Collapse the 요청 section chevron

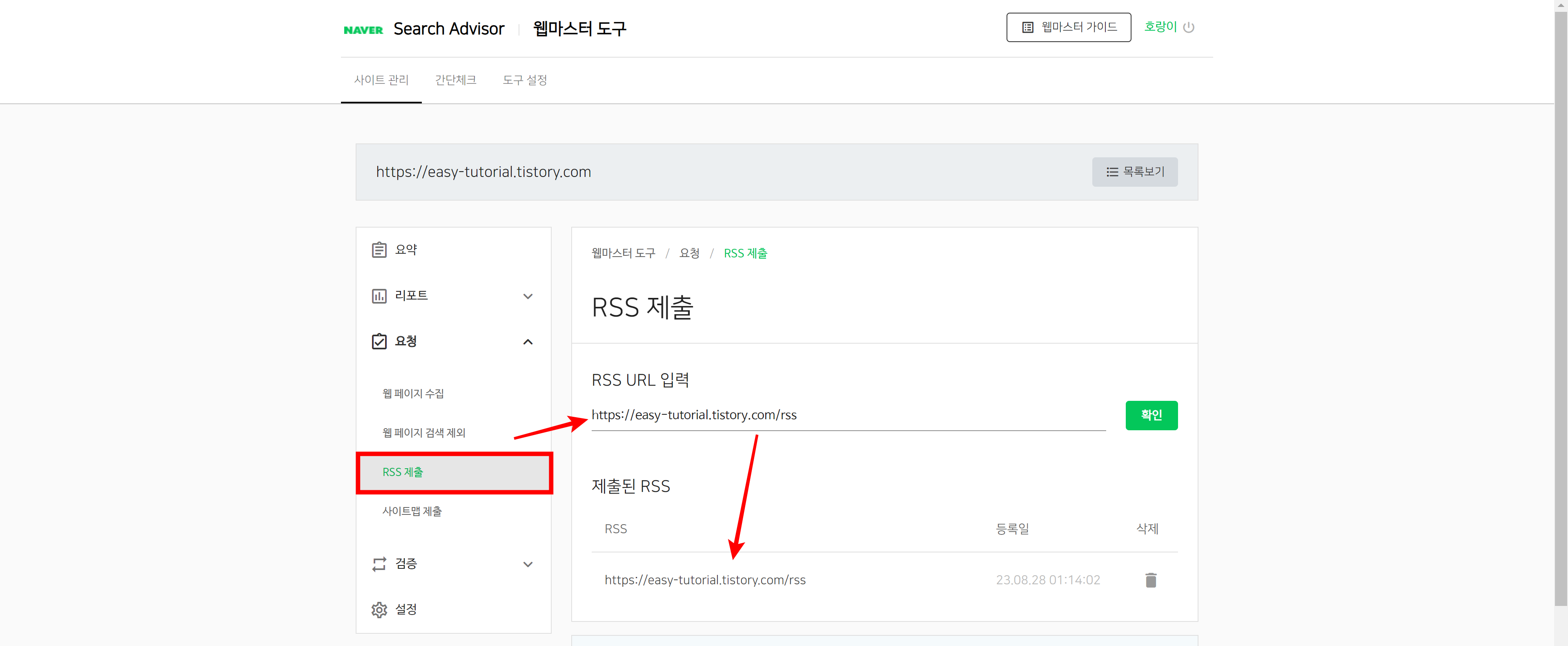[528, 342]
